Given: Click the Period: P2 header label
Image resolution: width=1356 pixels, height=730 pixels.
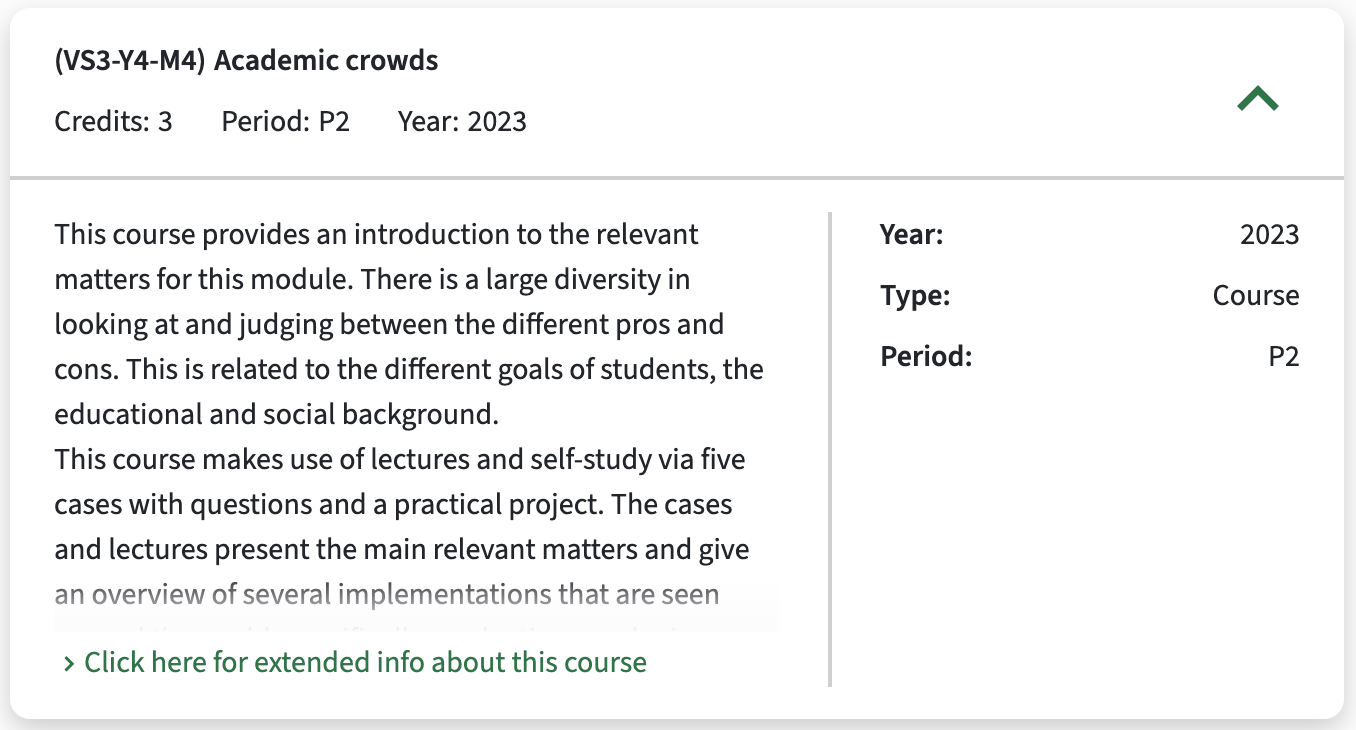Looking at the screenshot, I should 285,122.
